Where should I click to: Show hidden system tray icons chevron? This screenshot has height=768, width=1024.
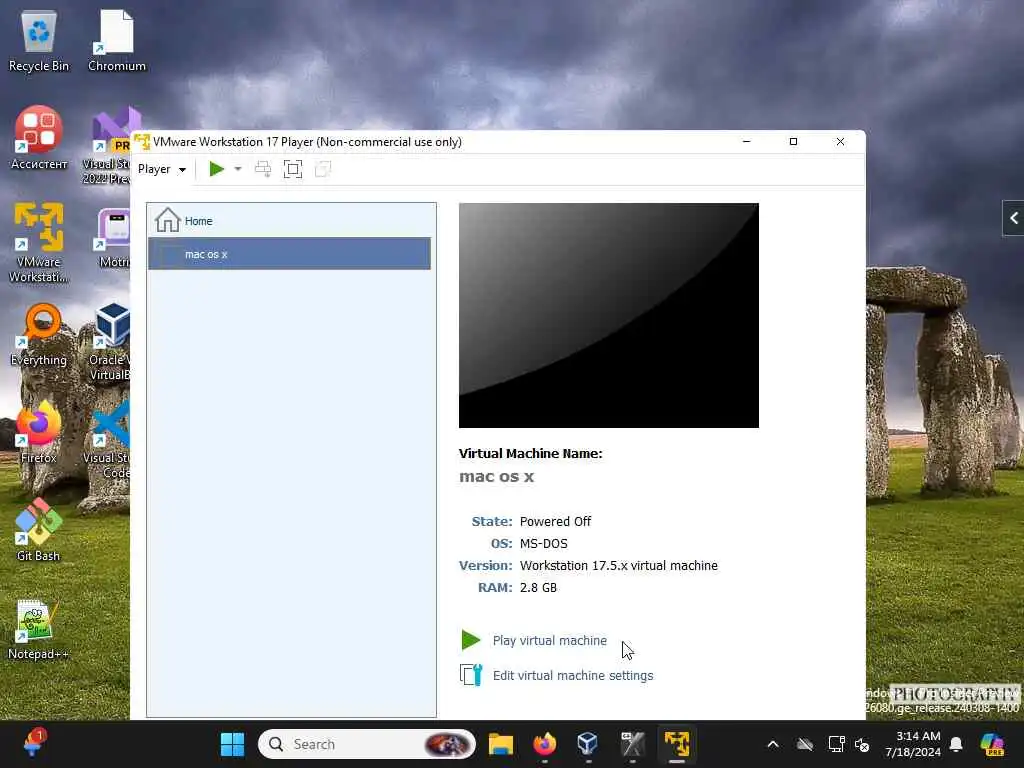pyautogui.click(x=773, y=744)
